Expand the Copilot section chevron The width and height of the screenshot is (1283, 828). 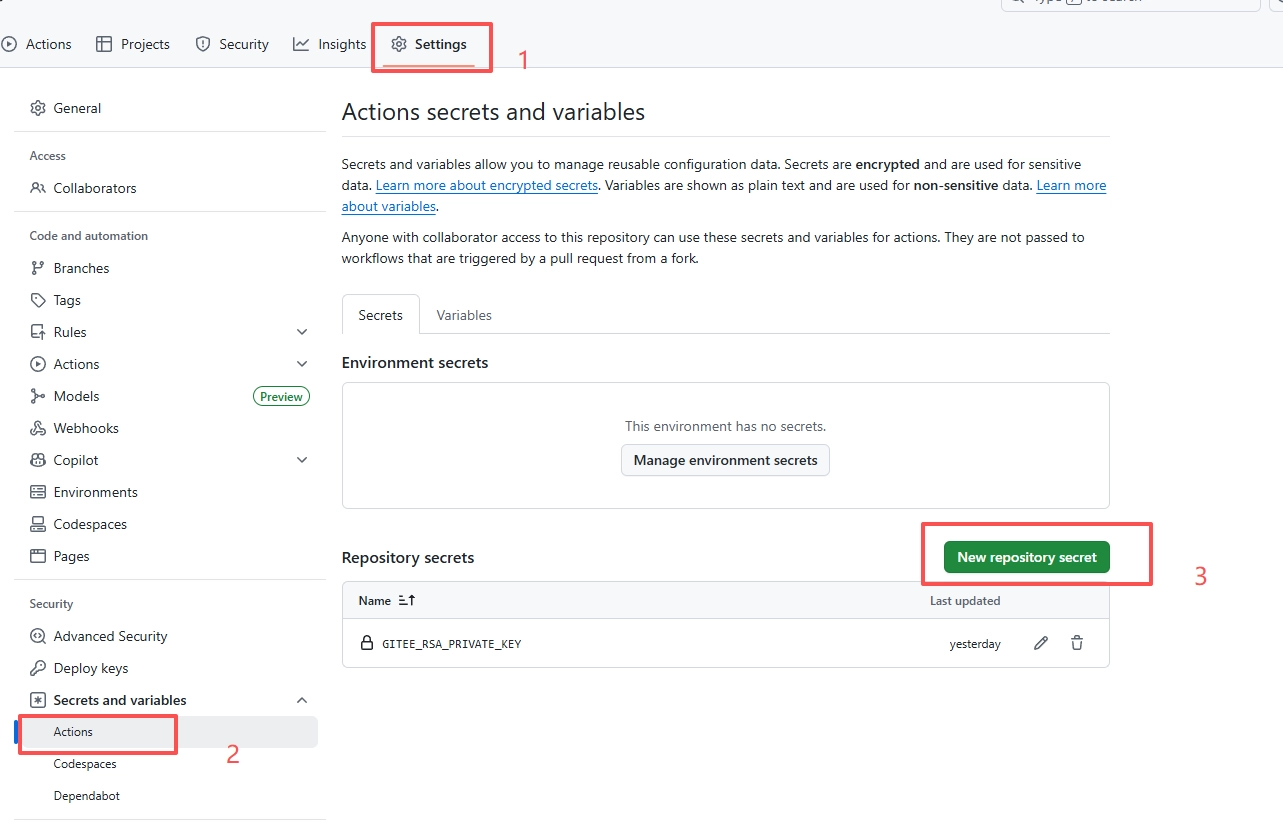[x=302, y=460]
